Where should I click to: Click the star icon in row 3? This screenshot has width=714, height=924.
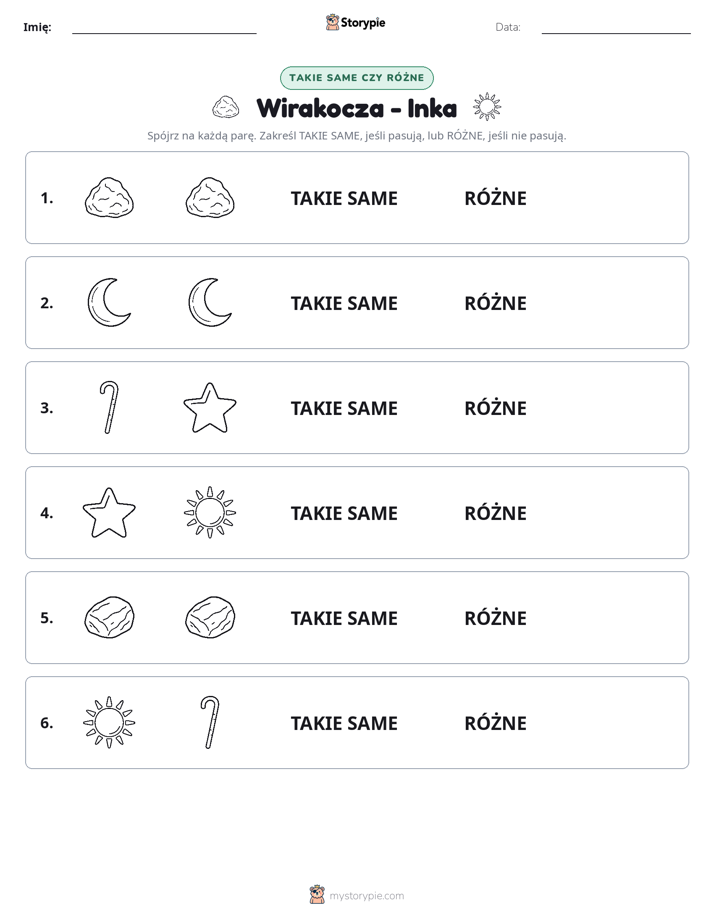pos(210,408)
